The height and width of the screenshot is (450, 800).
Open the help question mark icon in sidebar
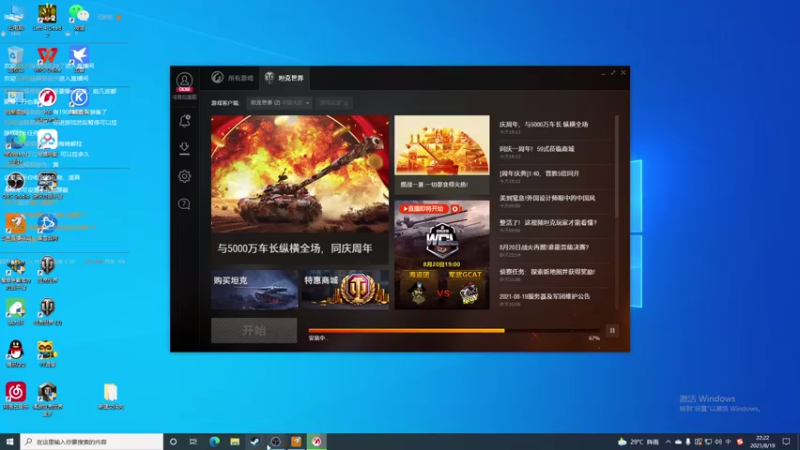[x=184, y=204]
